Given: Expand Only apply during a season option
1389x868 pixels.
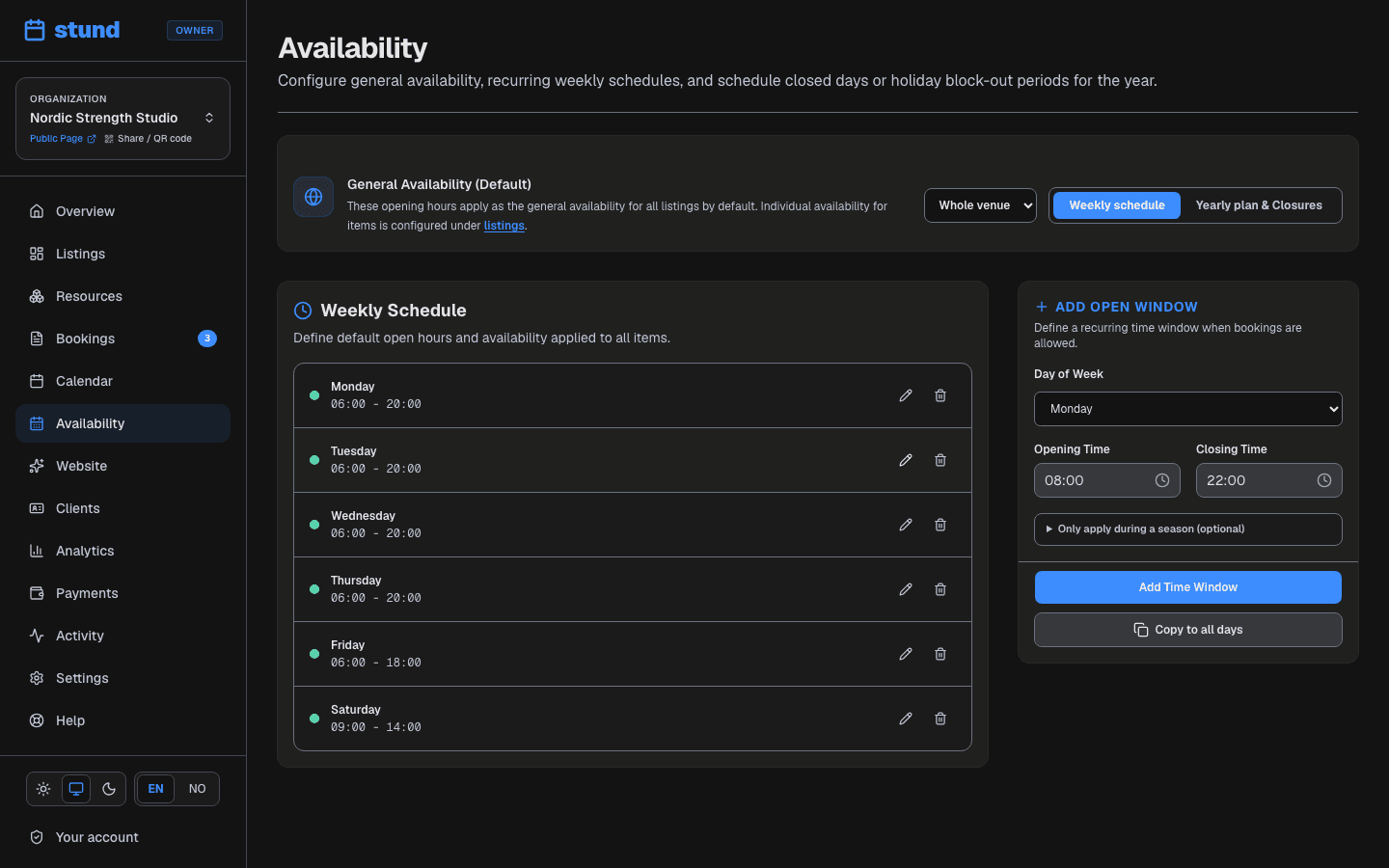Looking at the screenshot, I should click(1188, 529).
